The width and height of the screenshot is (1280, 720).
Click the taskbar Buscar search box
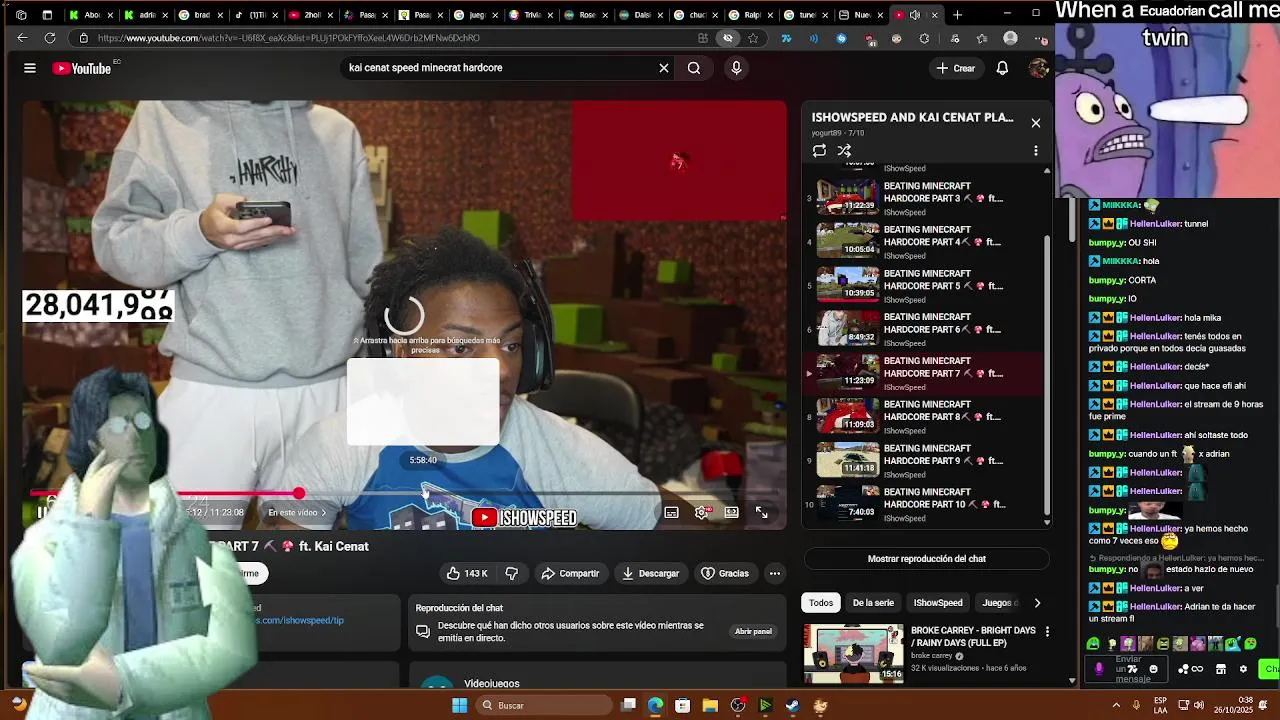click(543, 705)
